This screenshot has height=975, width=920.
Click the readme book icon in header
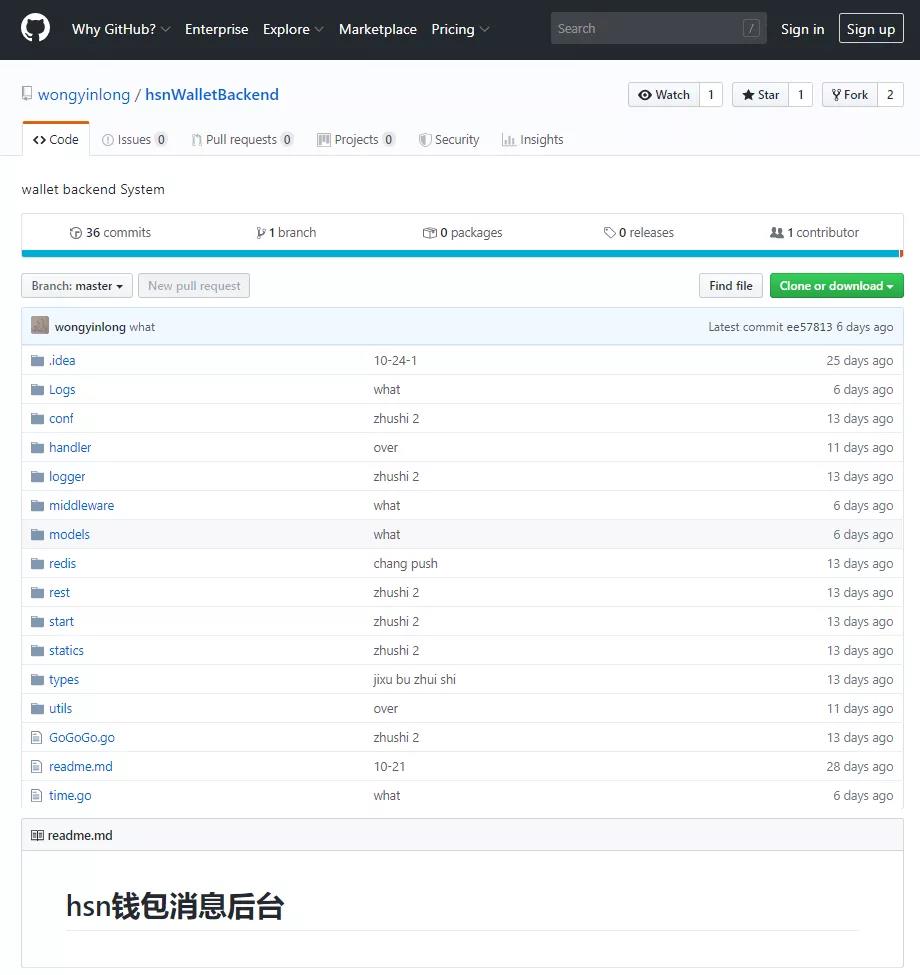[37, 836]
